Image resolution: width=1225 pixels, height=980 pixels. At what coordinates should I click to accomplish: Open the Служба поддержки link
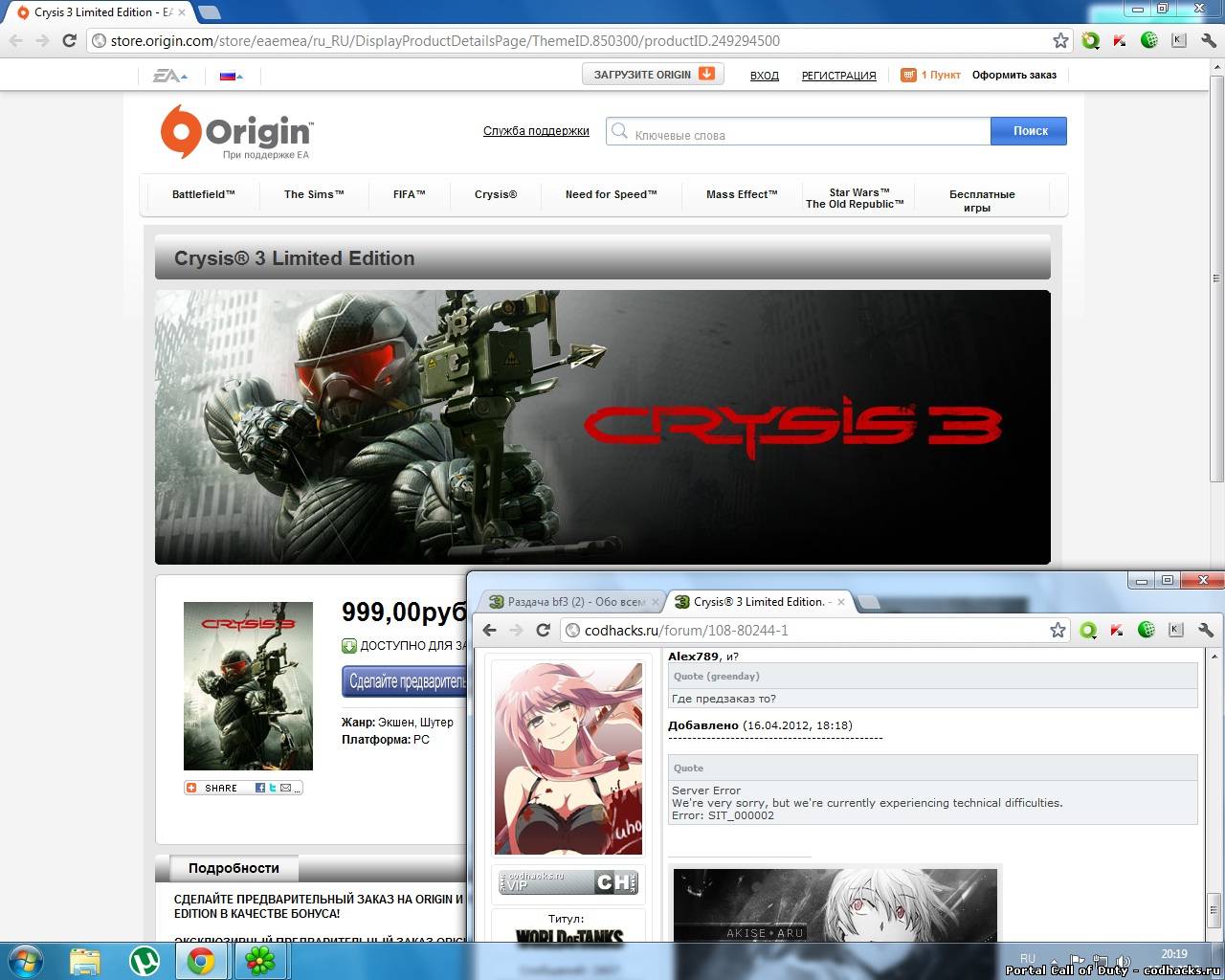tap(536, 131)
